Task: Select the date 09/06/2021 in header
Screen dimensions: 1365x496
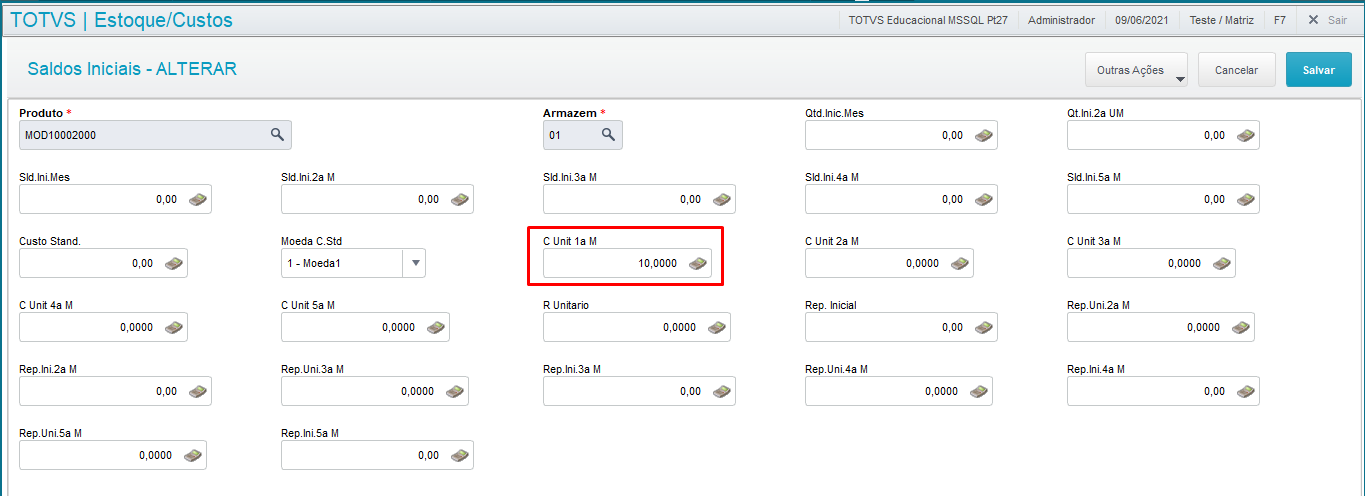Action: (x=1142, y=20)
